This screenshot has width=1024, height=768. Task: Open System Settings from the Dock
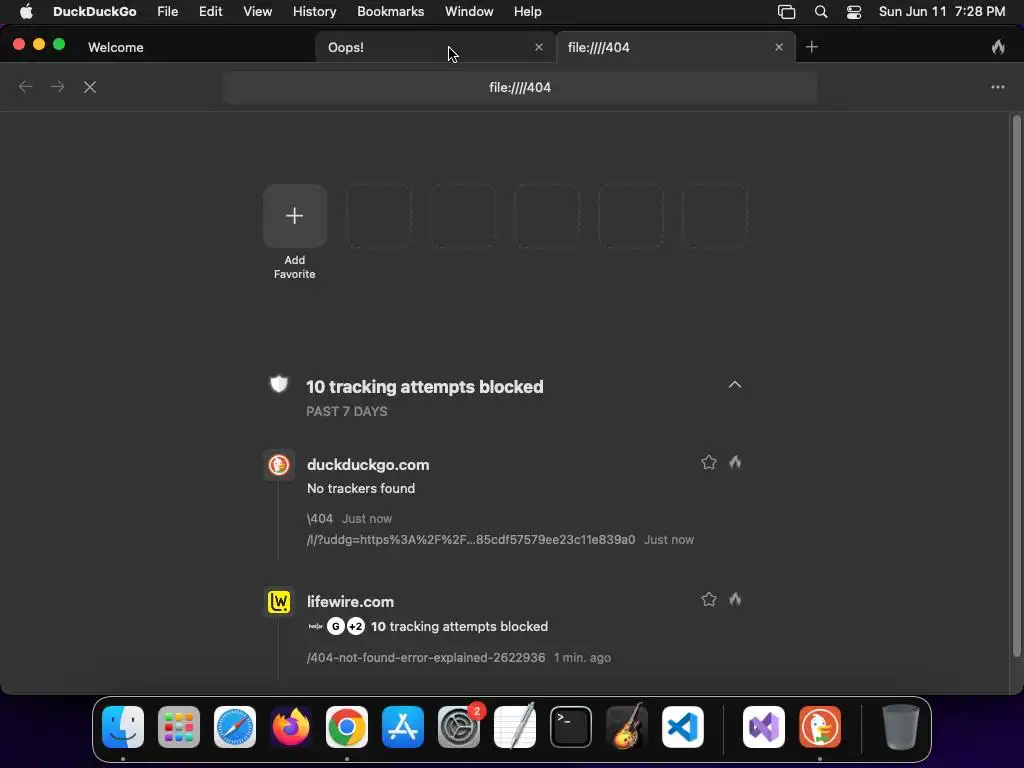pos(459,727)
